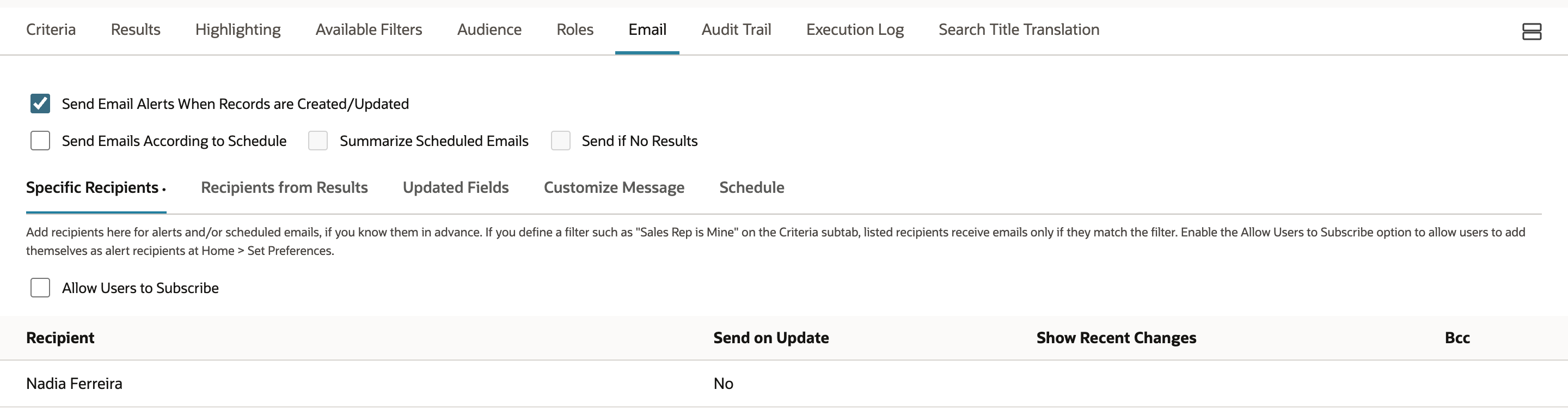Open the Available Filters tab

pyautogui.click(x=369, y=29)
